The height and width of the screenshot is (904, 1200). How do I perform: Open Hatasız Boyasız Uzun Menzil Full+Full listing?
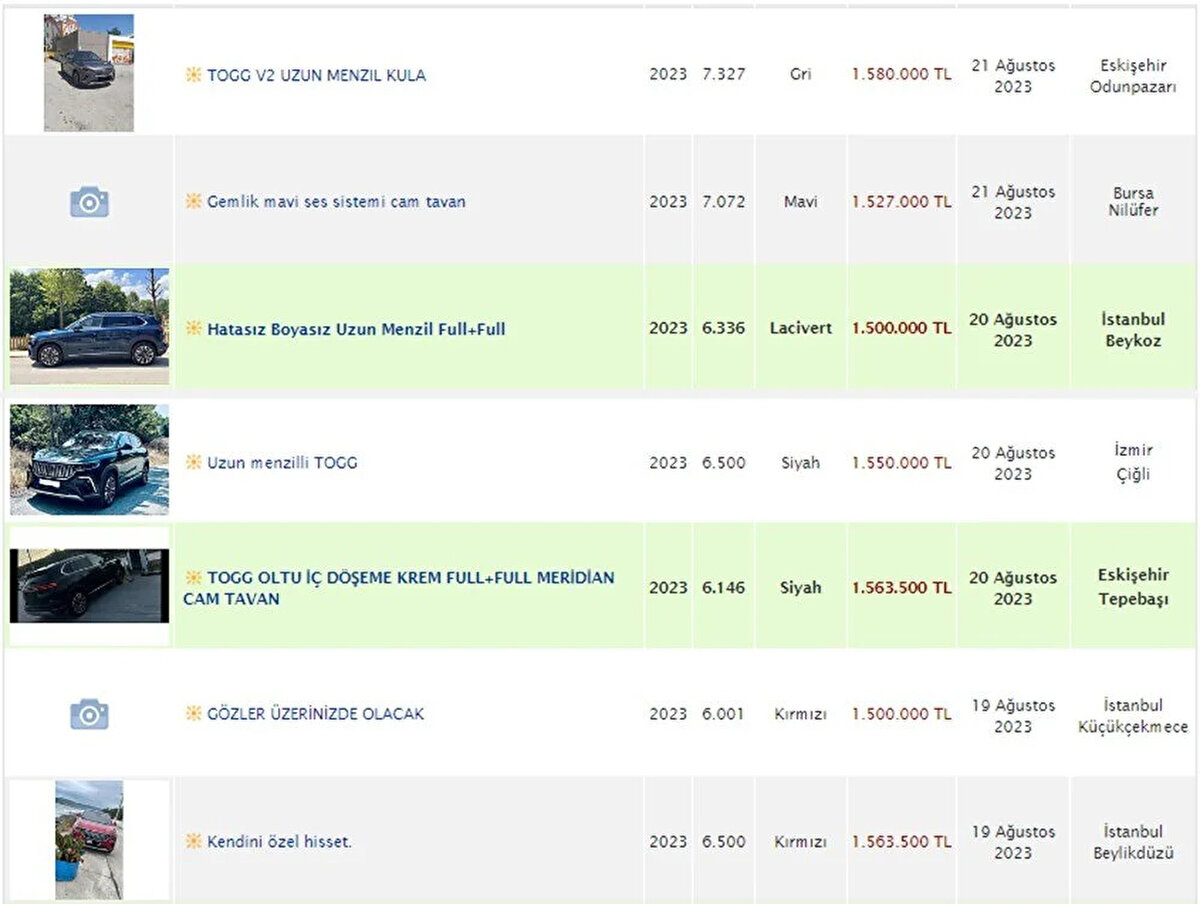(x=356, y=328)
